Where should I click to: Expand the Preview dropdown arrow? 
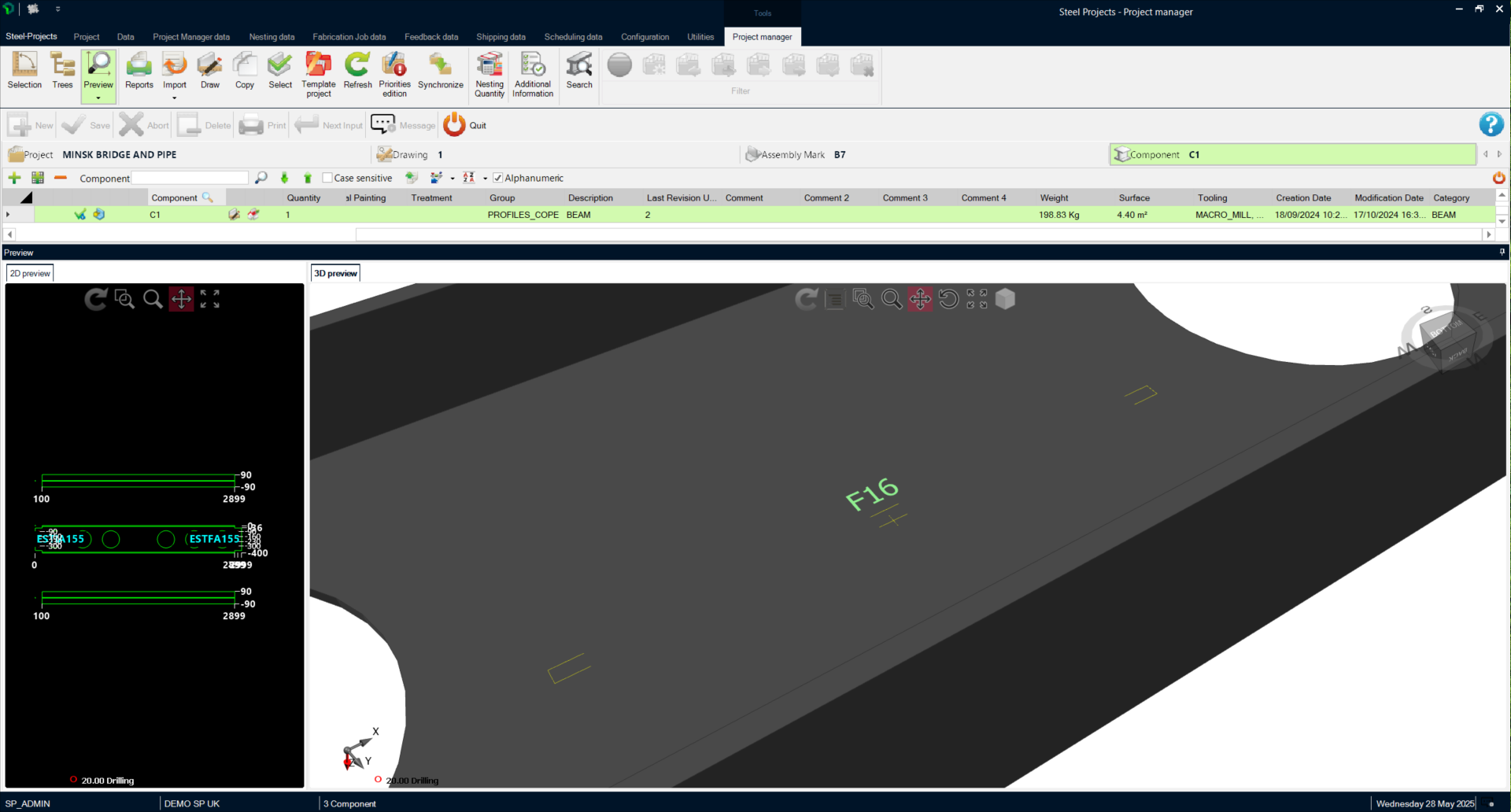98,98
